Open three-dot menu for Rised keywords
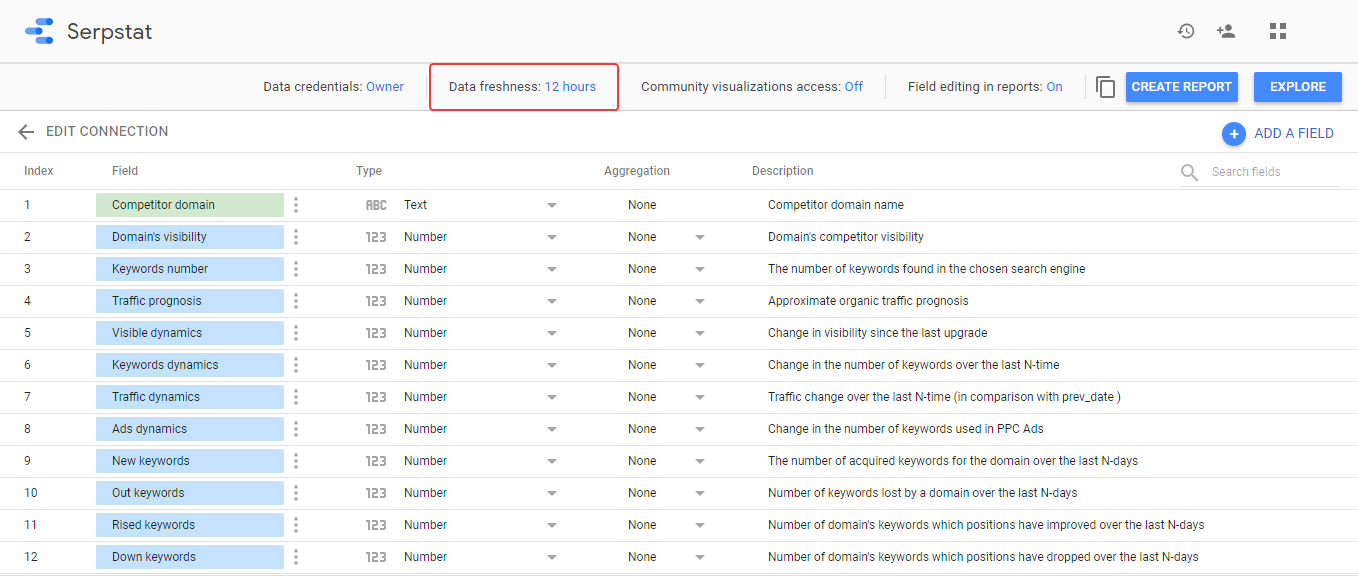1358x578 pixels. tap(296, 525)
